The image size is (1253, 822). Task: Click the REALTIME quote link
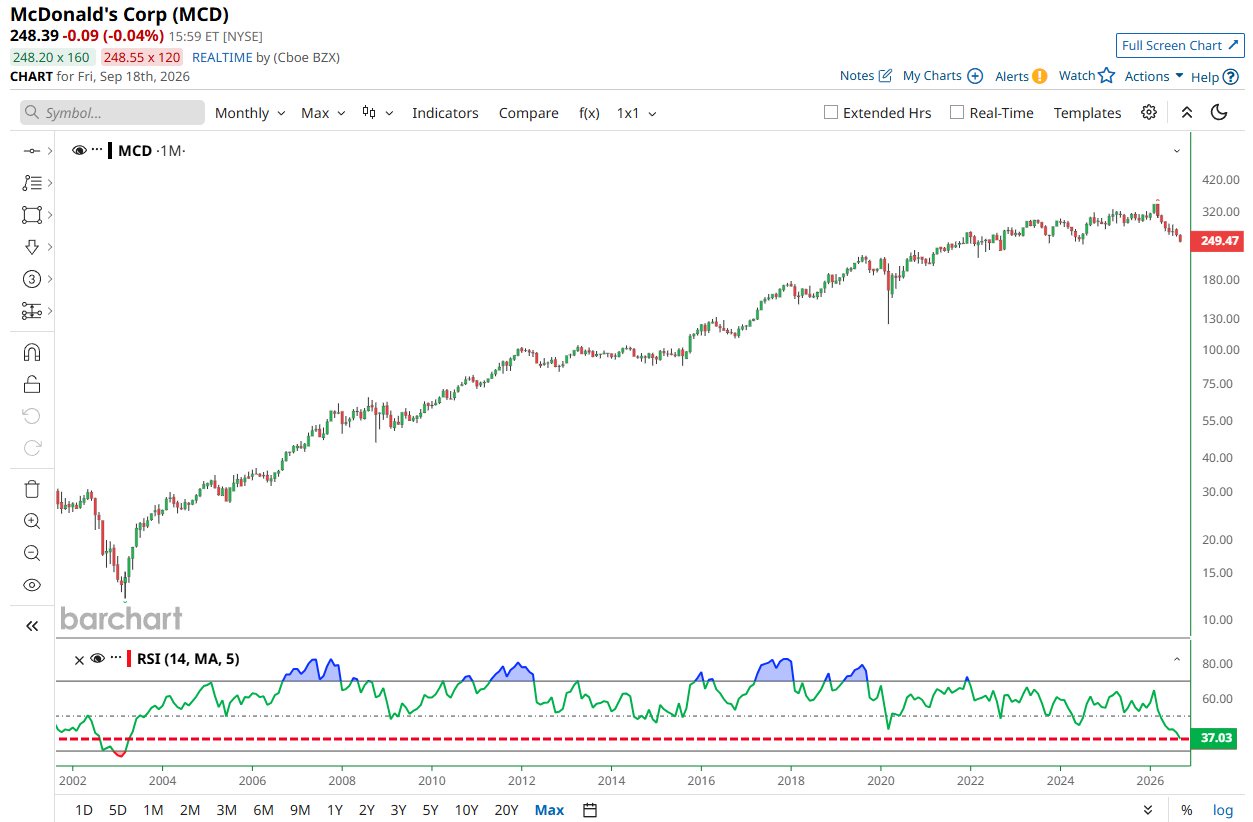tap(222, 57)
